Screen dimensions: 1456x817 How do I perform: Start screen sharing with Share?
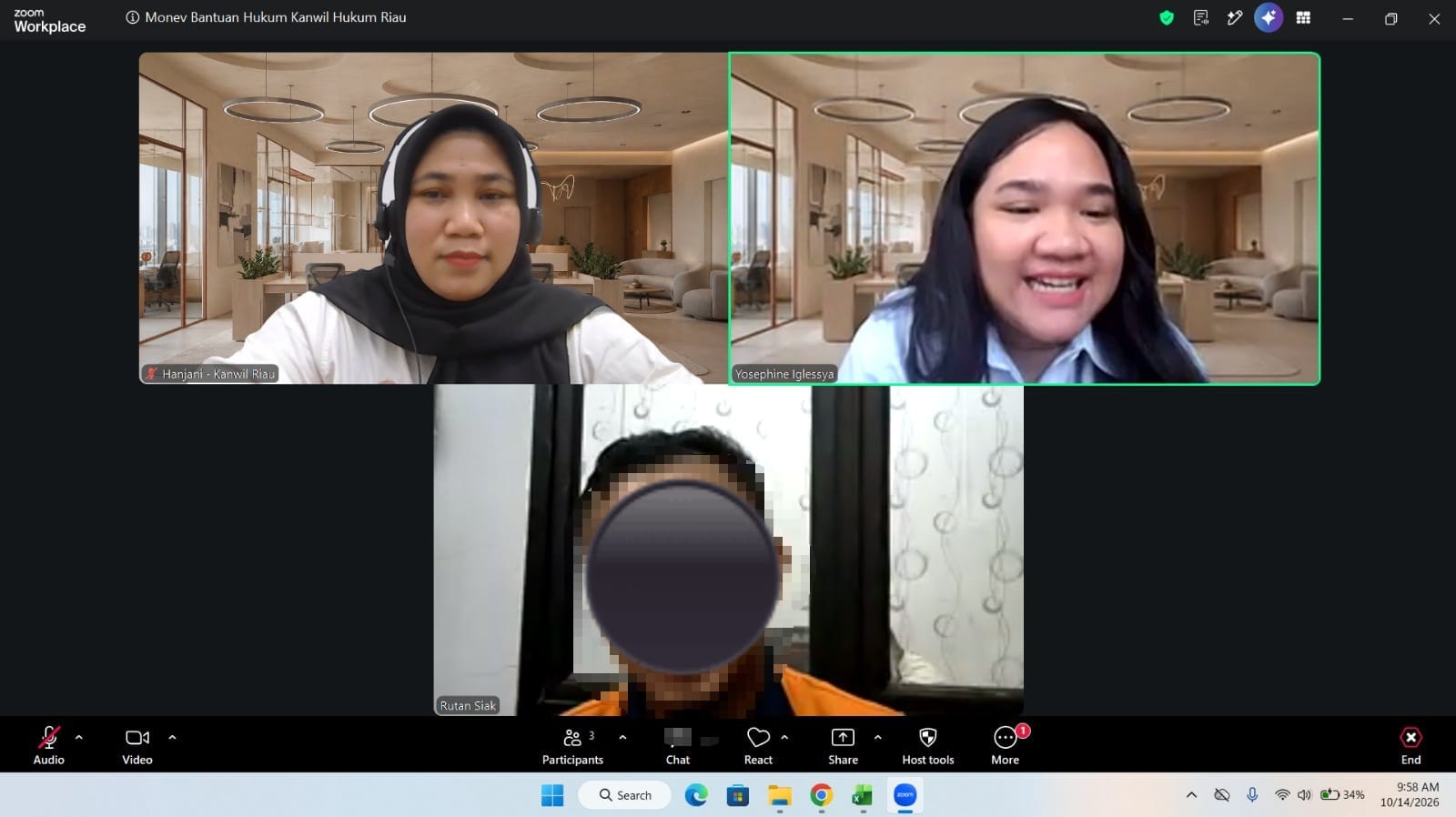point(843,745)
